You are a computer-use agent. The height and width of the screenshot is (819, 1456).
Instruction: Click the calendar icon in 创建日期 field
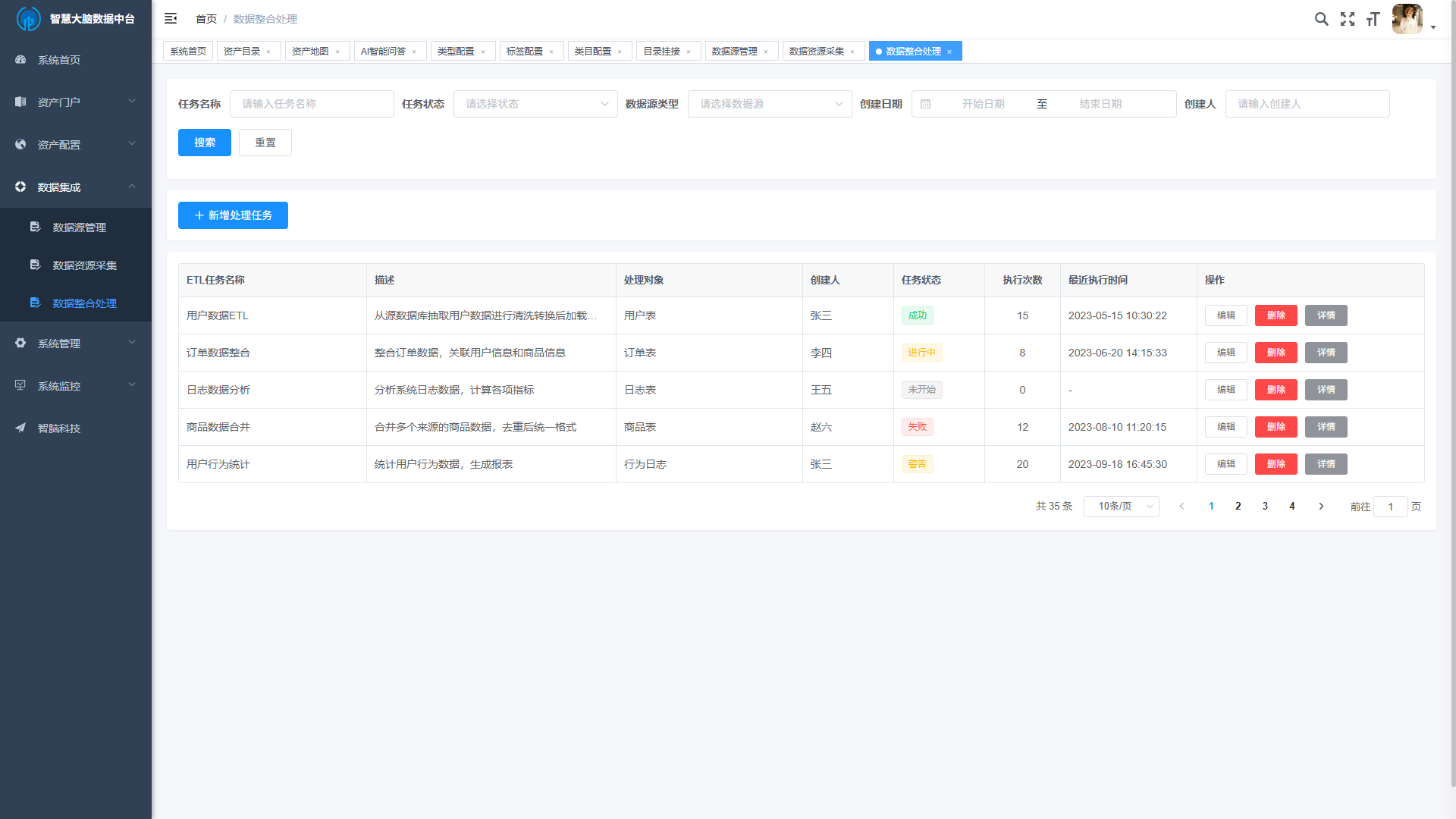[x=926, y=104]
